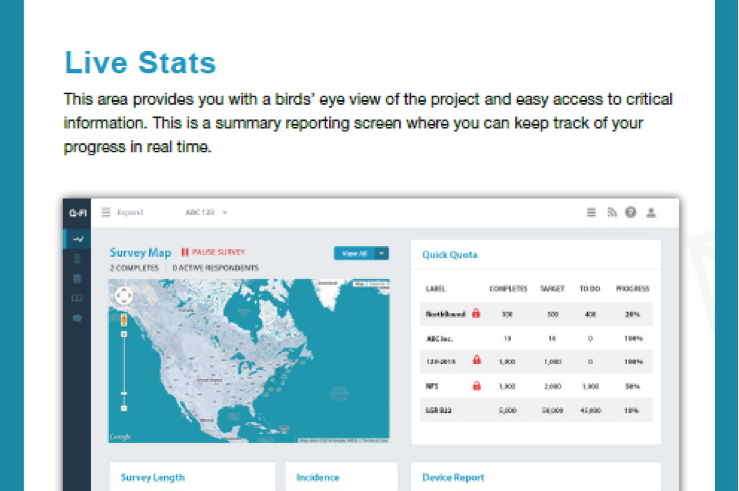Click the map pan control circle
Screen dimensions: 739x491
[124, 296]
